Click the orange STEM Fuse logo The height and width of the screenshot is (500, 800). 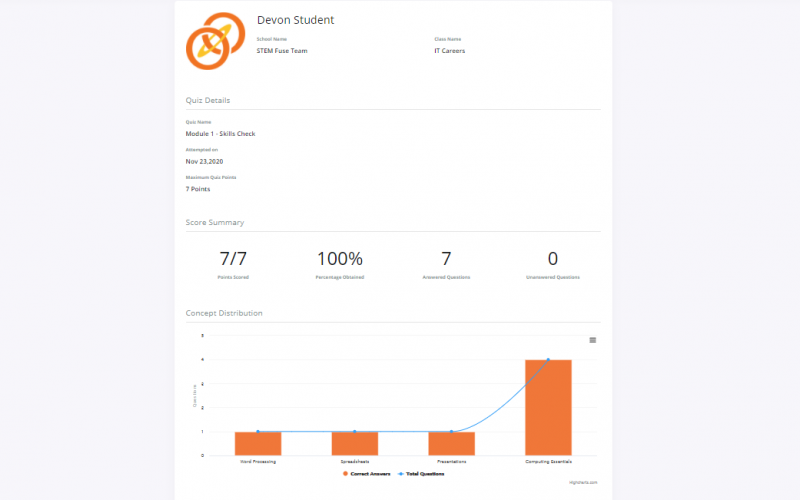click(x=213, y=42)
